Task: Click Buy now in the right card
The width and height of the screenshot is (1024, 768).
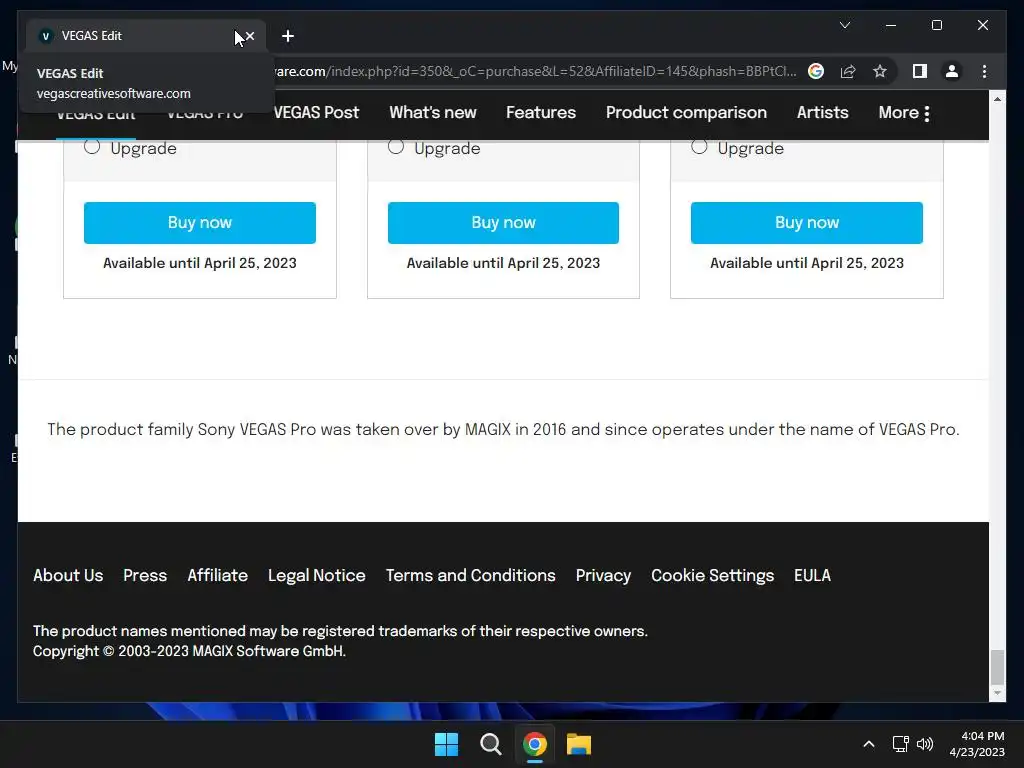Action: click(807, 223)
